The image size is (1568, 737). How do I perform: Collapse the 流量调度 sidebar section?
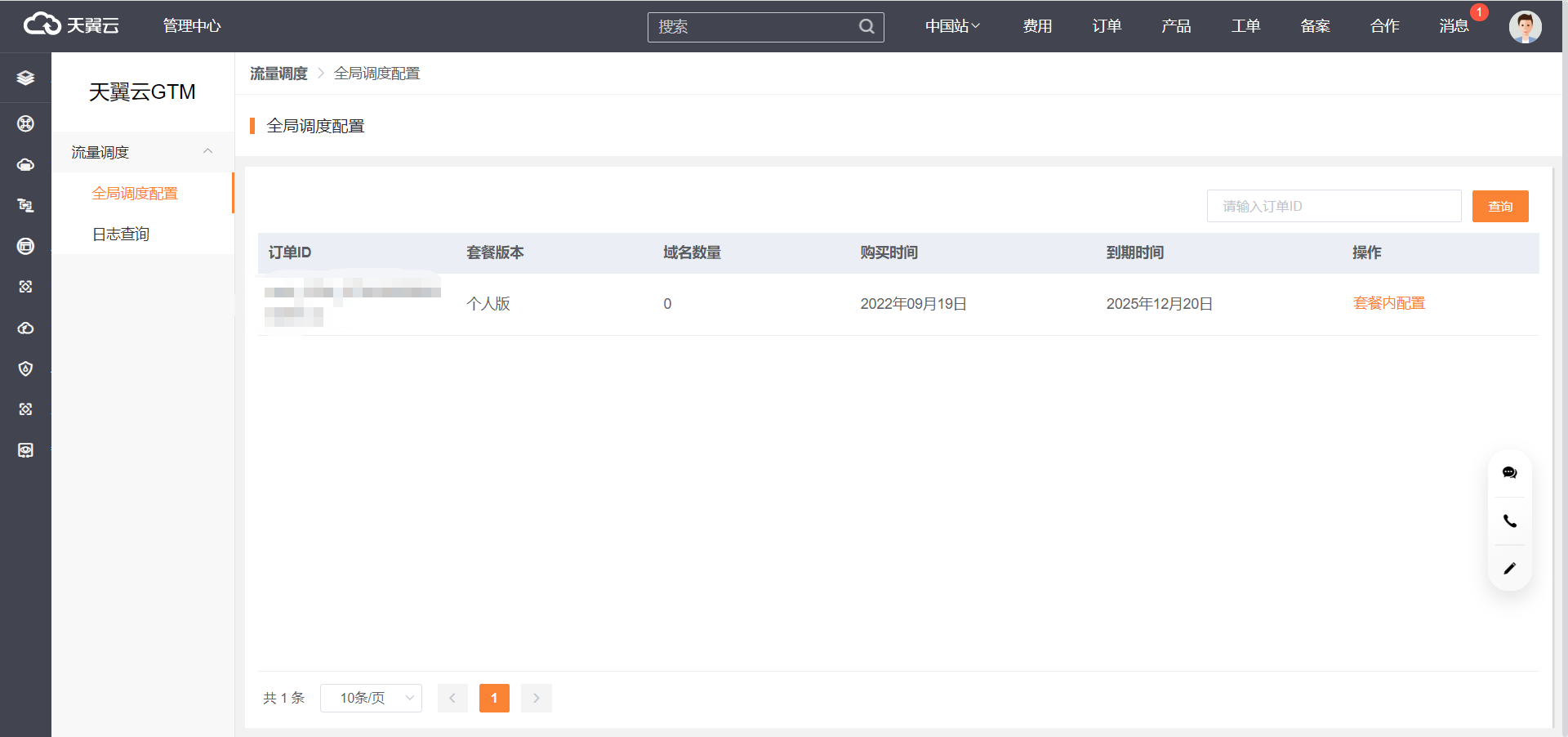[143, 152]
